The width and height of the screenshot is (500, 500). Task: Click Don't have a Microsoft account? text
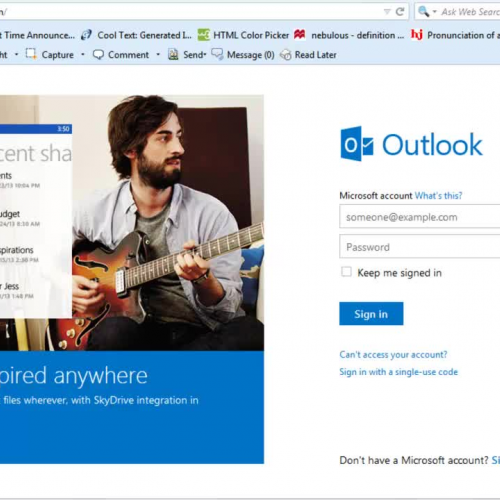[x=414, y=460]
